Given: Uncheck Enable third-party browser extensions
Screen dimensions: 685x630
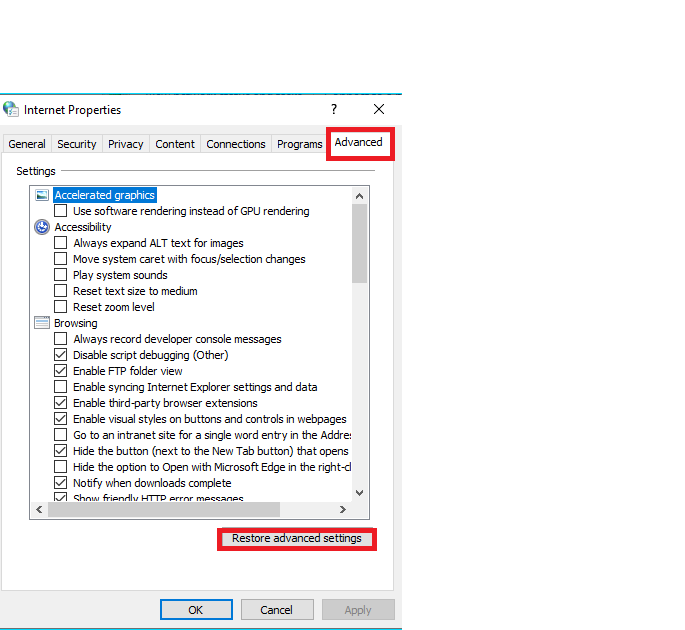Looking at the screenshot, I should click(x=60, y=403).
